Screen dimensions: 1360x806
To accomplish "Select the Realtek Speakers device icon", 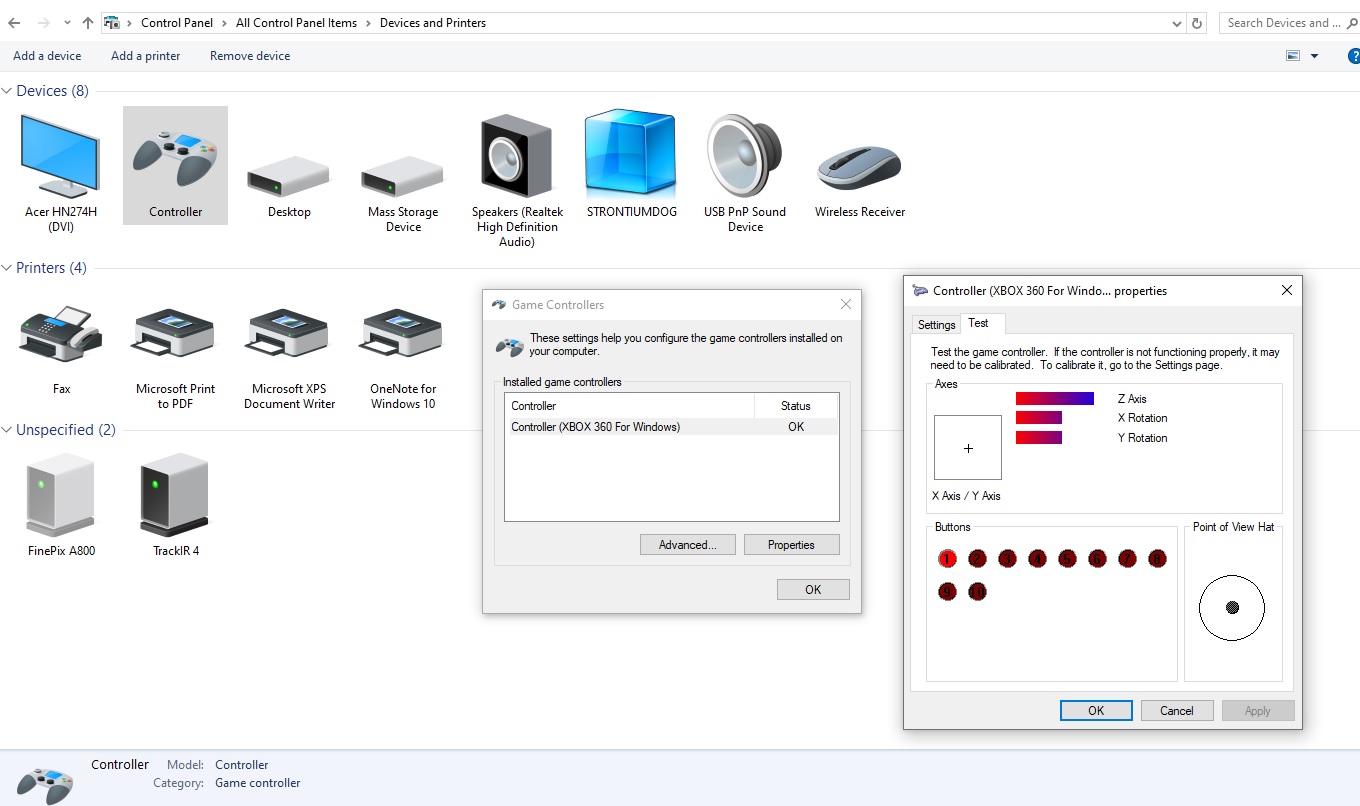I will point(517,154).
